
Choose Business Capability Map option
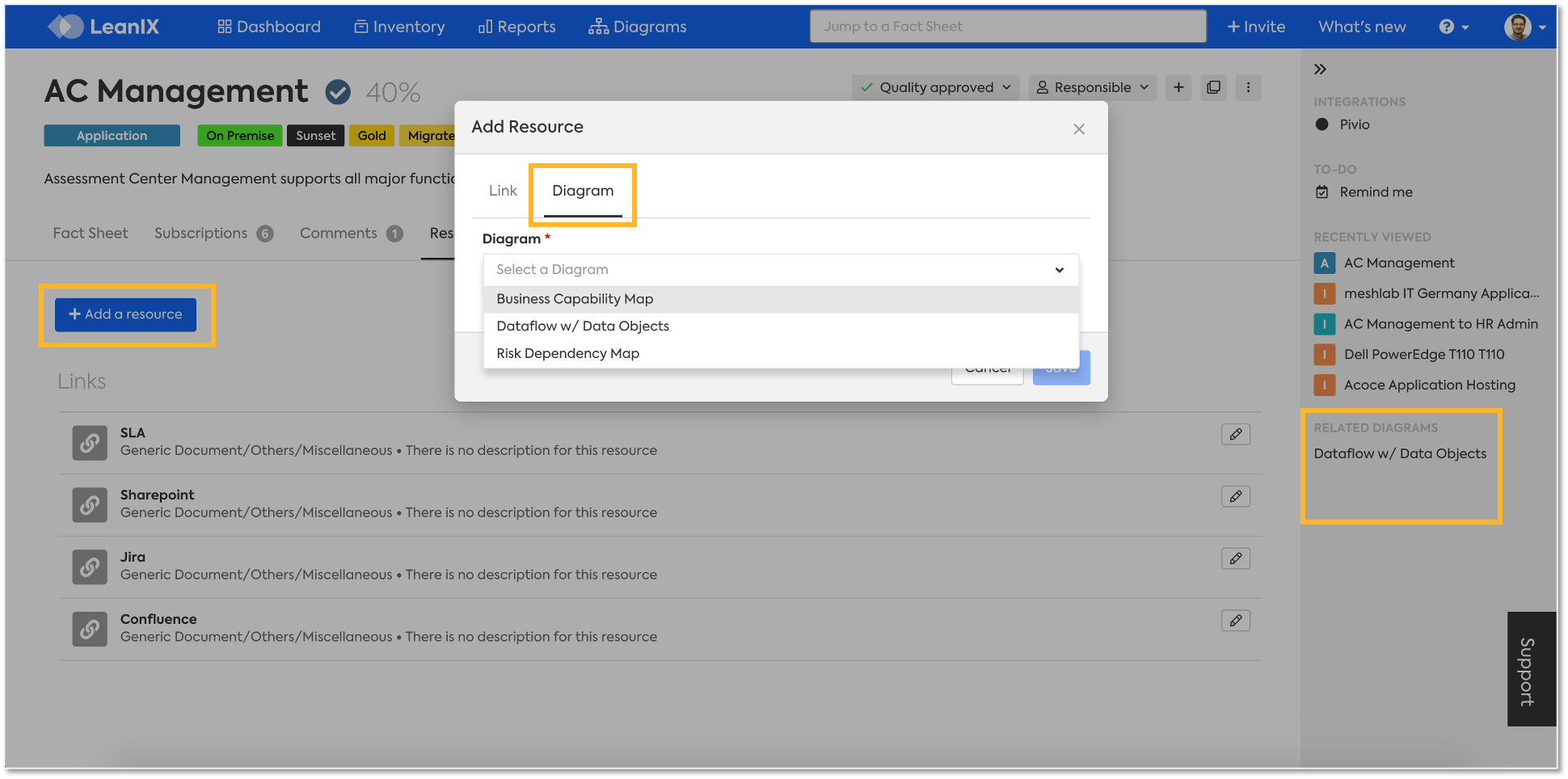click(x=781, y=299)
